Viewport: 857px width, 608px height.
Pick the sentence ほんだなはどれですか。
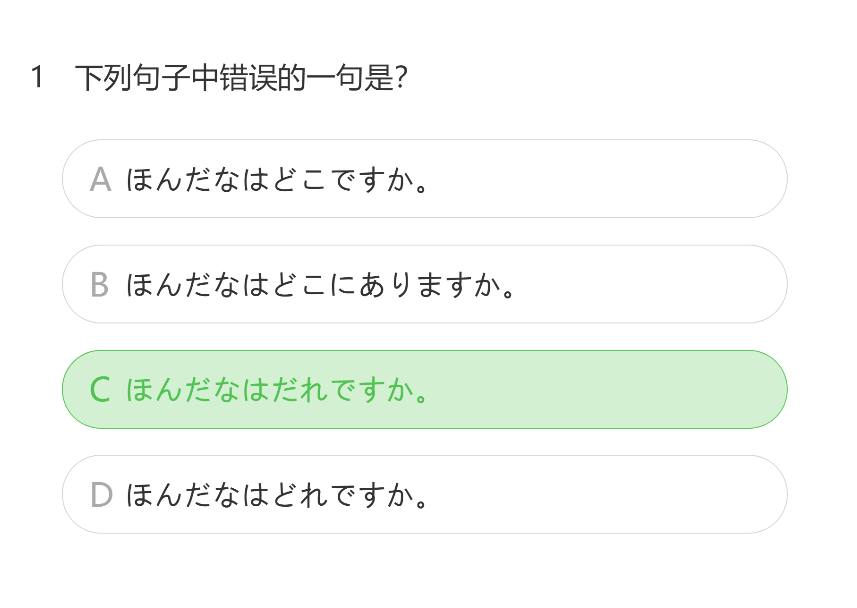coord(279,495)
